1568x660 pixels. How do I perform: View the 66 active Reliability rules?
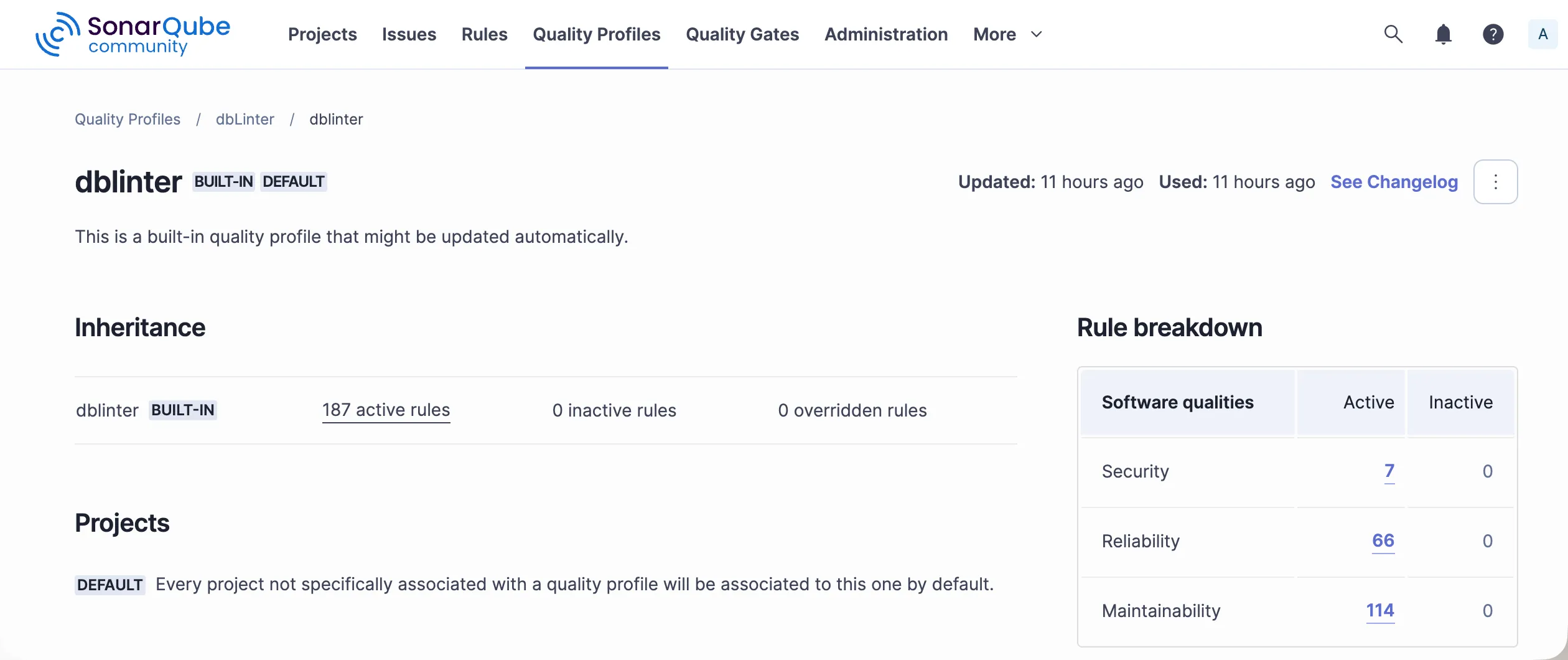[1383, 540]
